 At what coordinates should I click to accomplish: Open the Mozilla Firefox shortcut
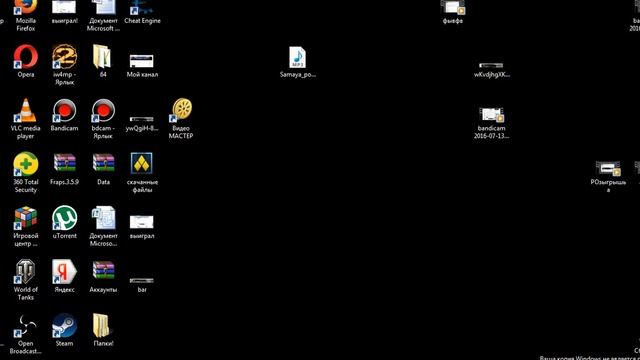click(26, 16)
